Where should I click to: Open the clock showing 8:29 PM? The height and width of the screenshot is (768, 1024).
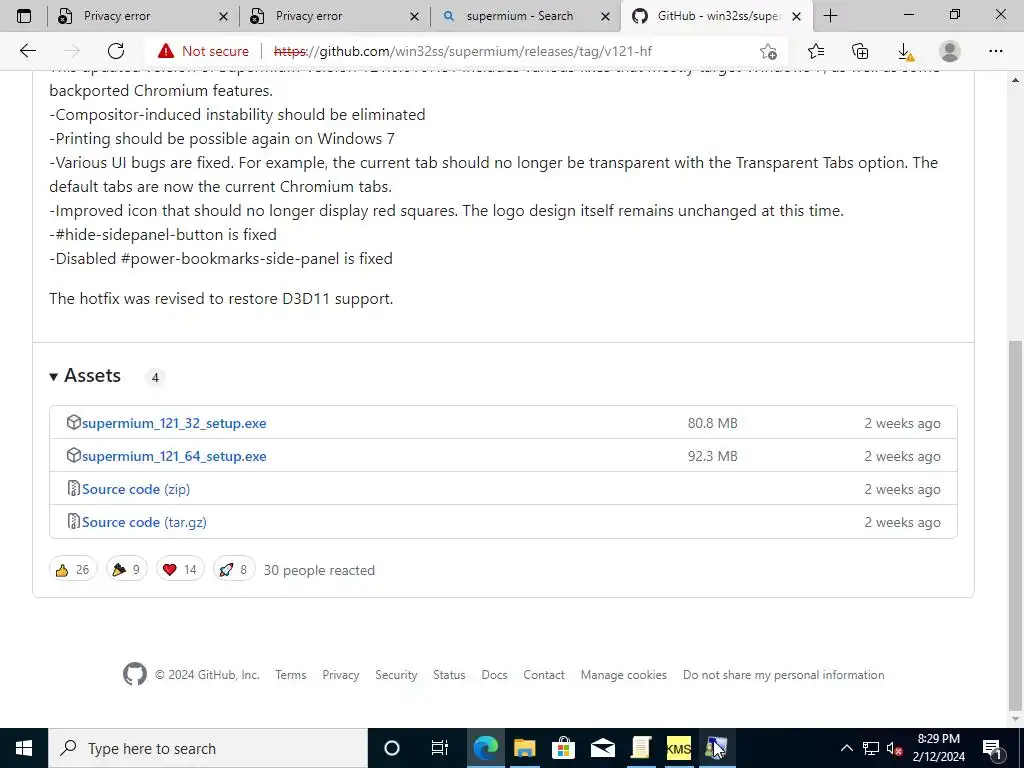click(x=938, y=748)
